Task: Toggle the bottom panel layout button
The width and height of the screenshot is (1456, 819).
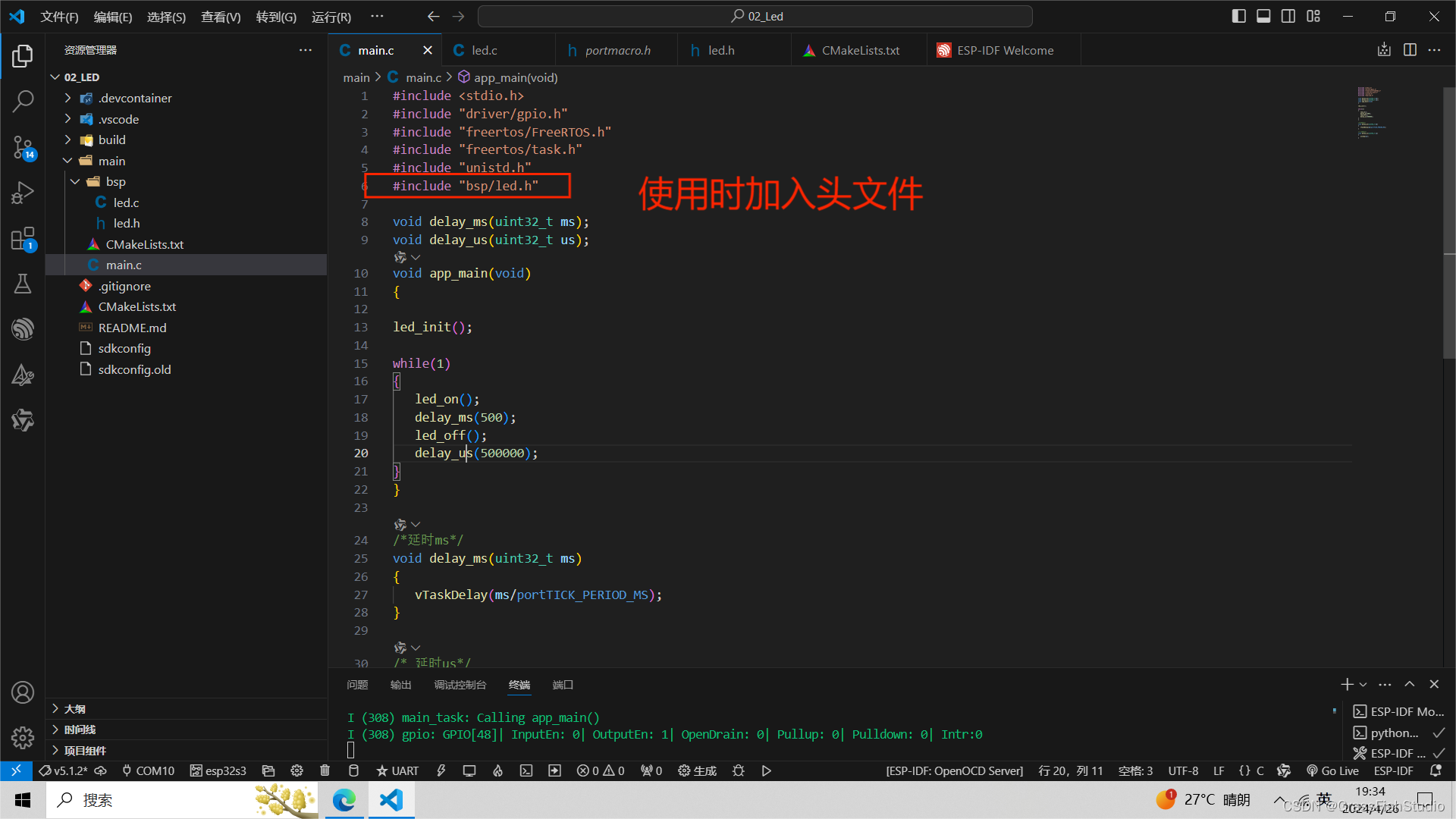Action: [1263, 16]
